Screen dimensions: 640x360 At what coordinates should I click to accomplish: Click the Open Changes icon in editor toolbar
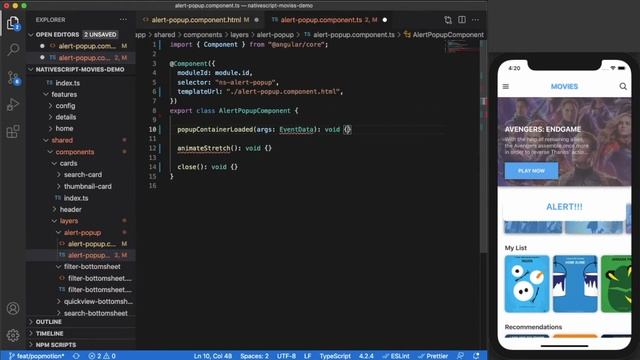(x=448, y=20)
